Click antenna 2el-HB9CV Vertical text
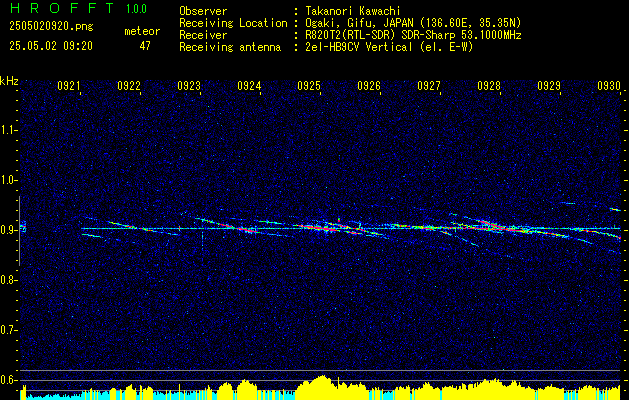629x400 pixels. (x=389, y=47)
